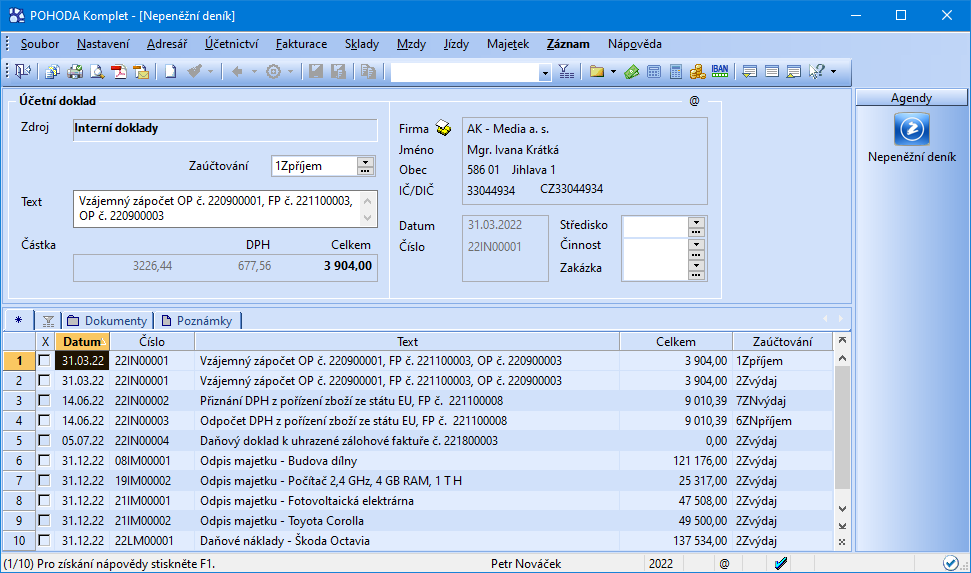The height and width of the screenshot is (573, 971).
Task: Open the first calculator icon
Action: pyautogui.click(x=654, y=72)
